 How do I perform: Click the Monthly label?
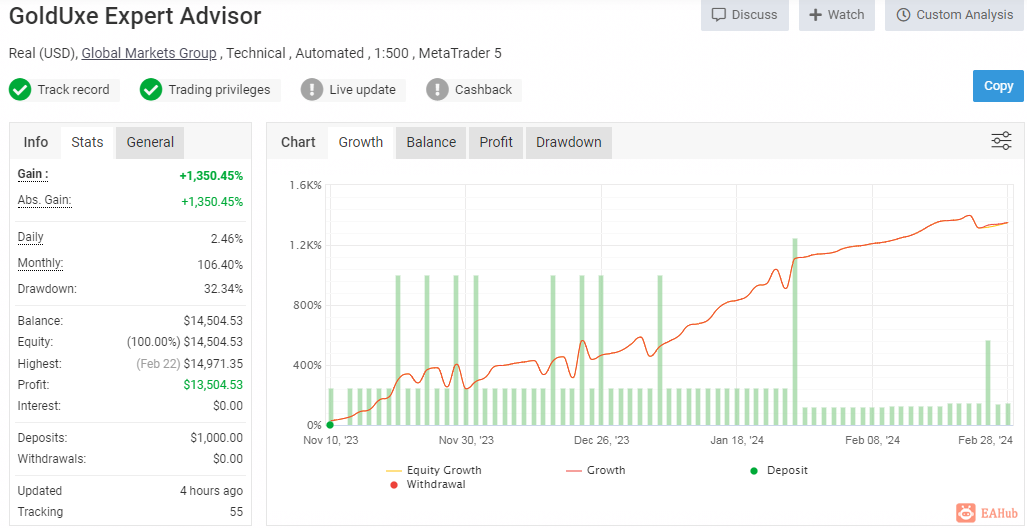click(41, 263)
